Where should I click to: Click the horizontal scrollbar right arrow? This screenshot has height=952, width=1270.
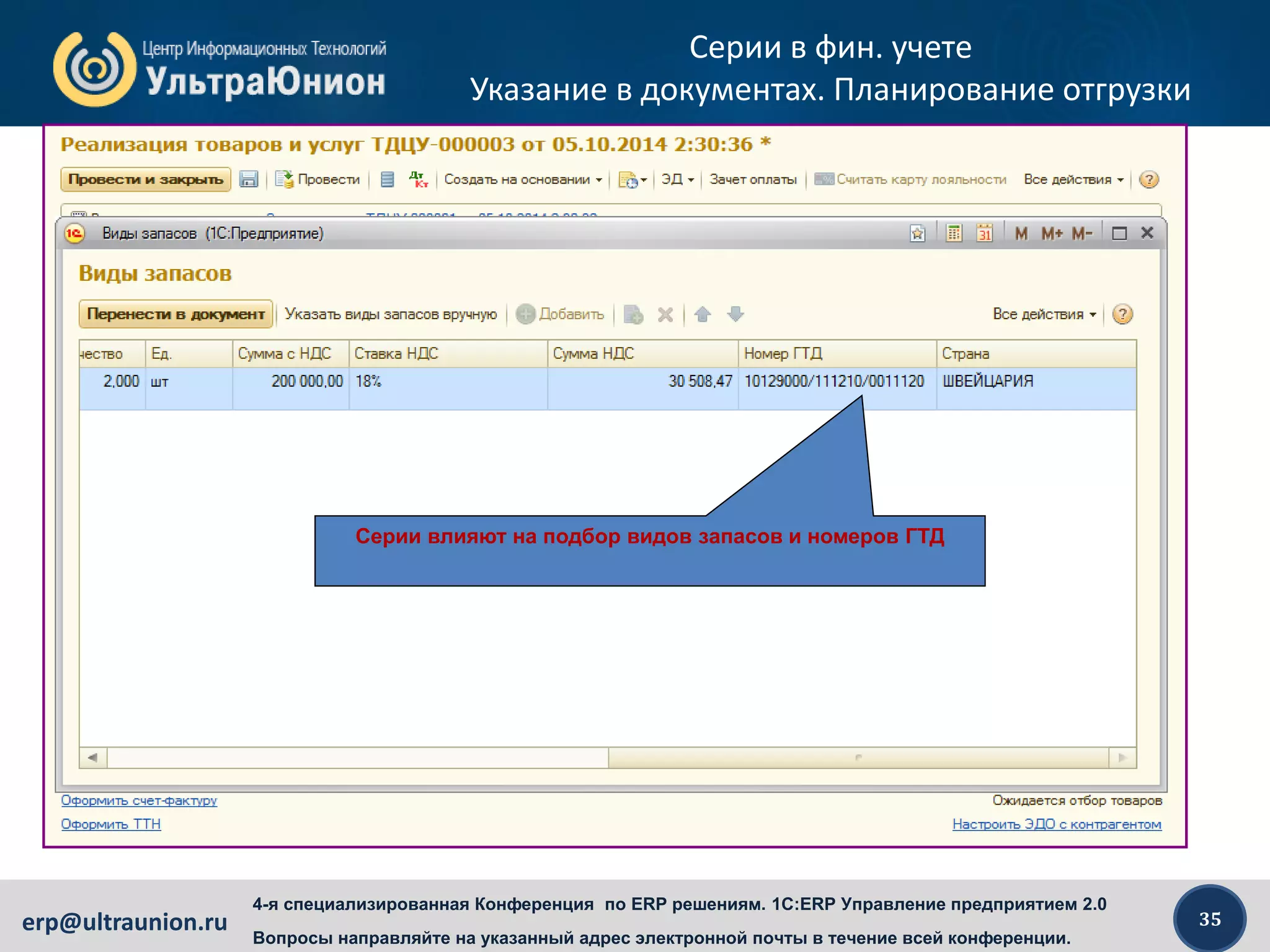pyautogui.click(x=1122, y=757)
